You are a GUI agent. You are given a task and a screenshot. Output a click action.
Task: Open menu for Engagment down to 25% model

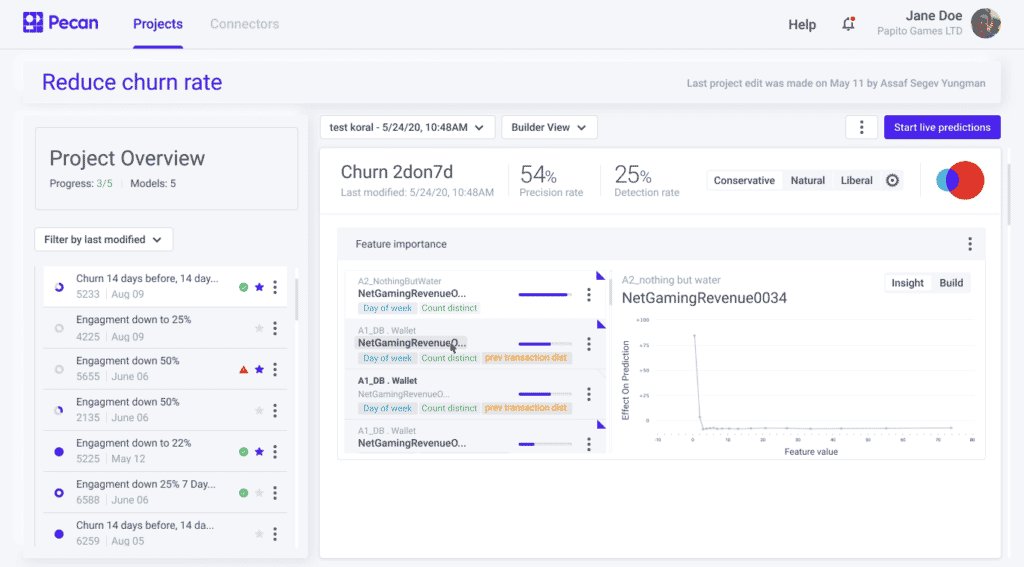(275, 328)
